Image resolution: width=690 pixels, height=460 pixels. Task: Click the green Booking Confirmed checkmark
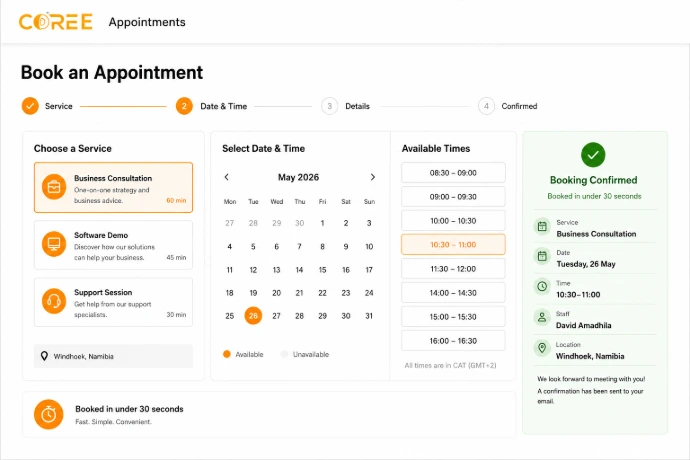tap(593, 155)
